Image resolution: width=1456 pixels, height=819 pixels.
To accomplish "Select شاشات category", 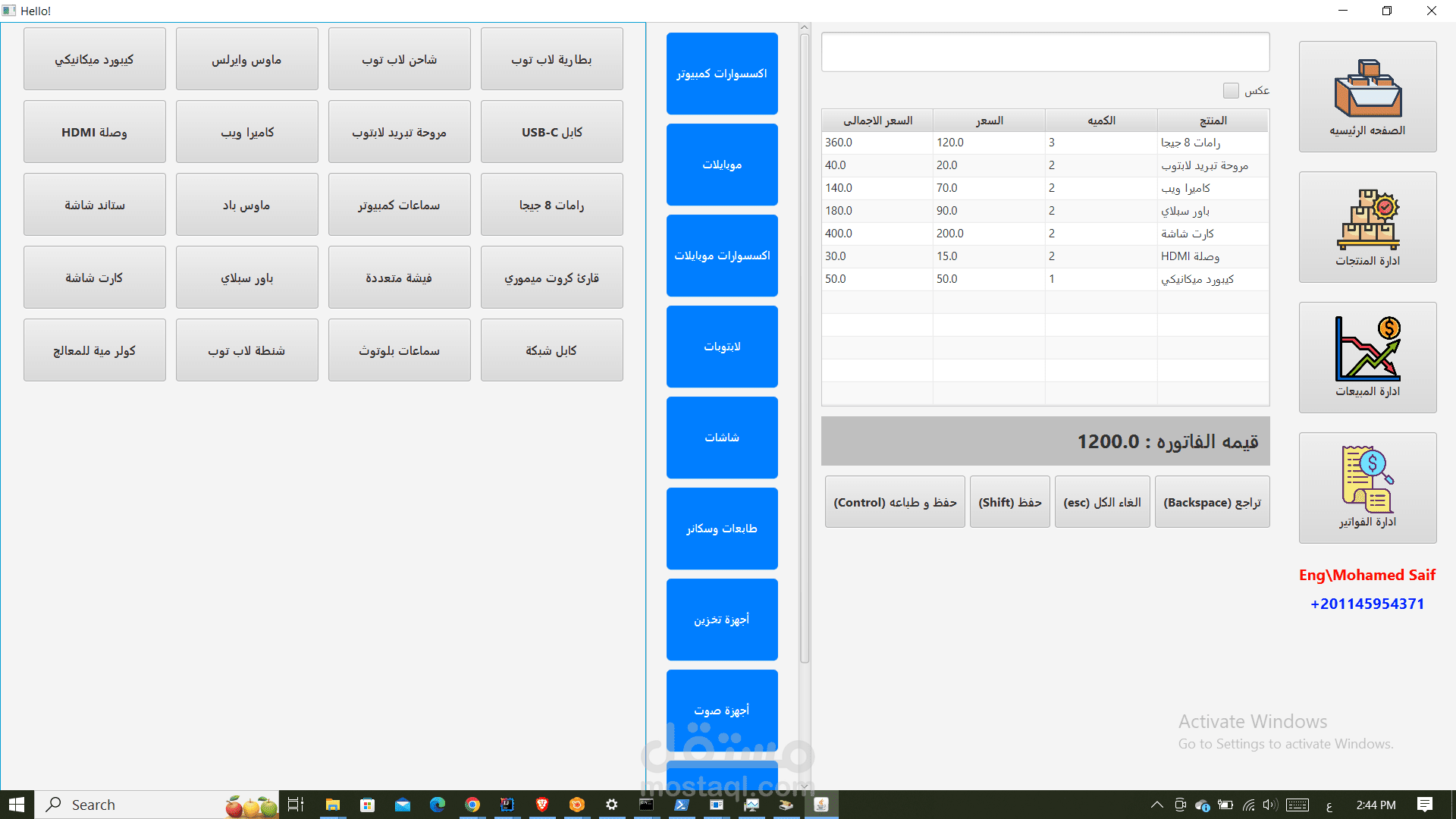I will click(722, 438).
